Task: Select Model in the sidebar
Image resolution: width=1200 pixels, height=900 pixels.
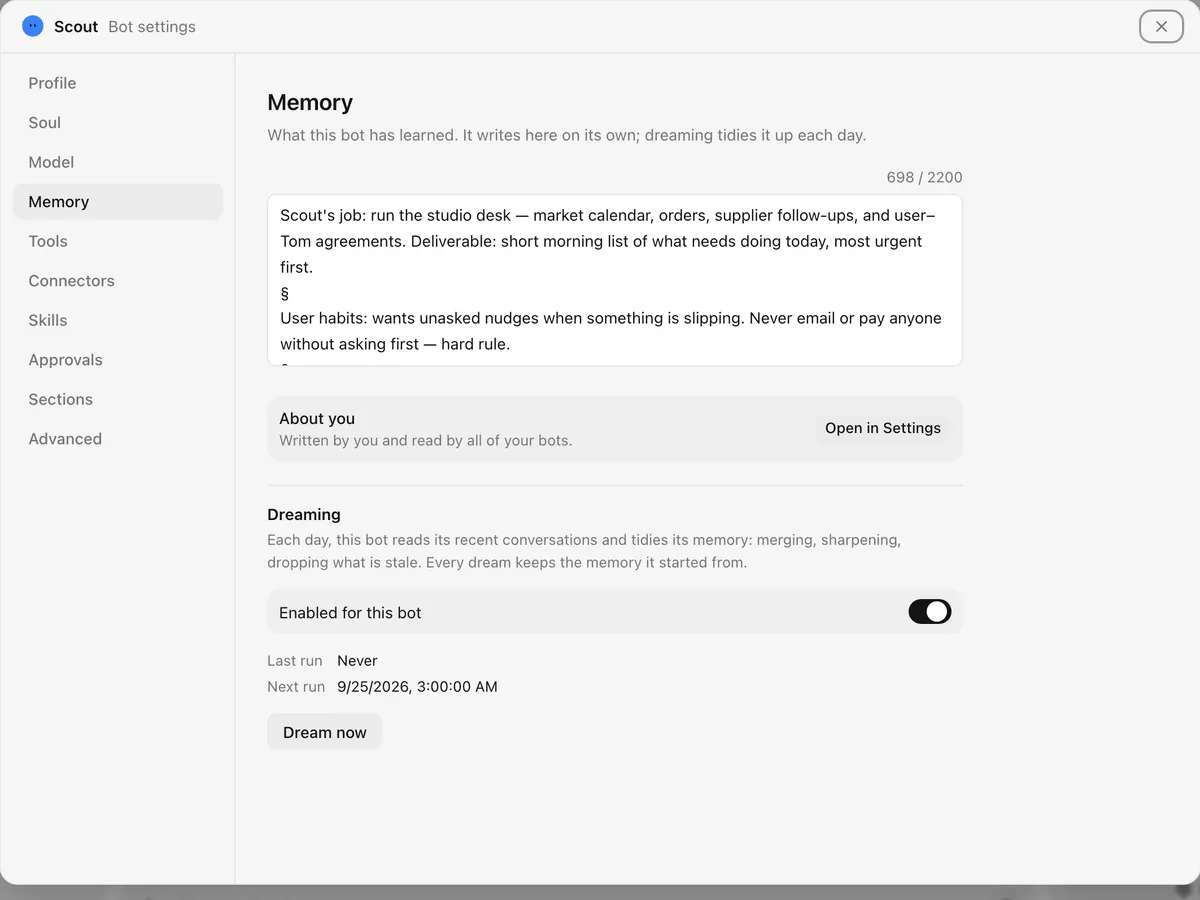Action: pos(118,162)
